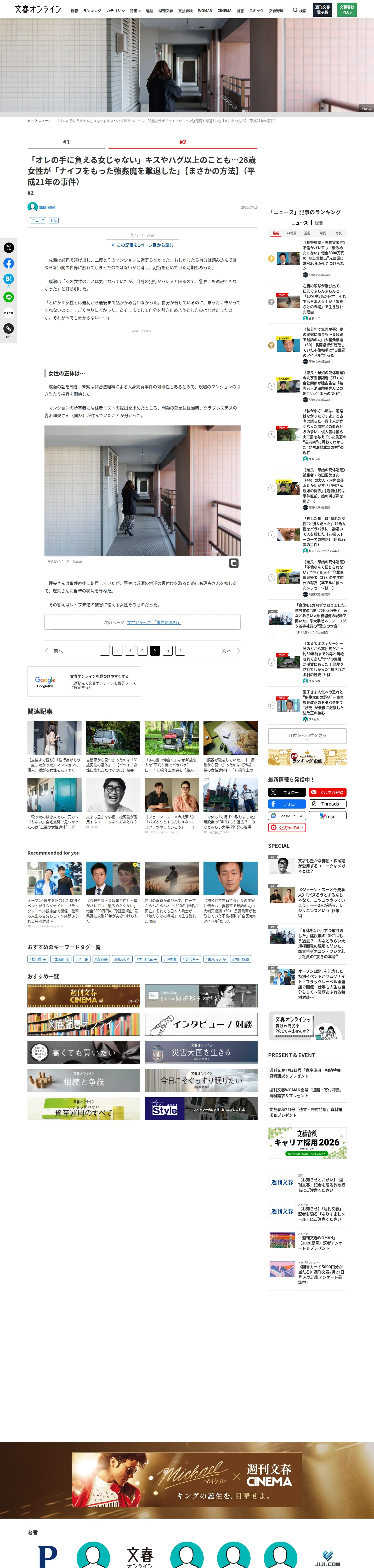
Task: Open ランキング企画 sidebar banner
Action: 307,757
